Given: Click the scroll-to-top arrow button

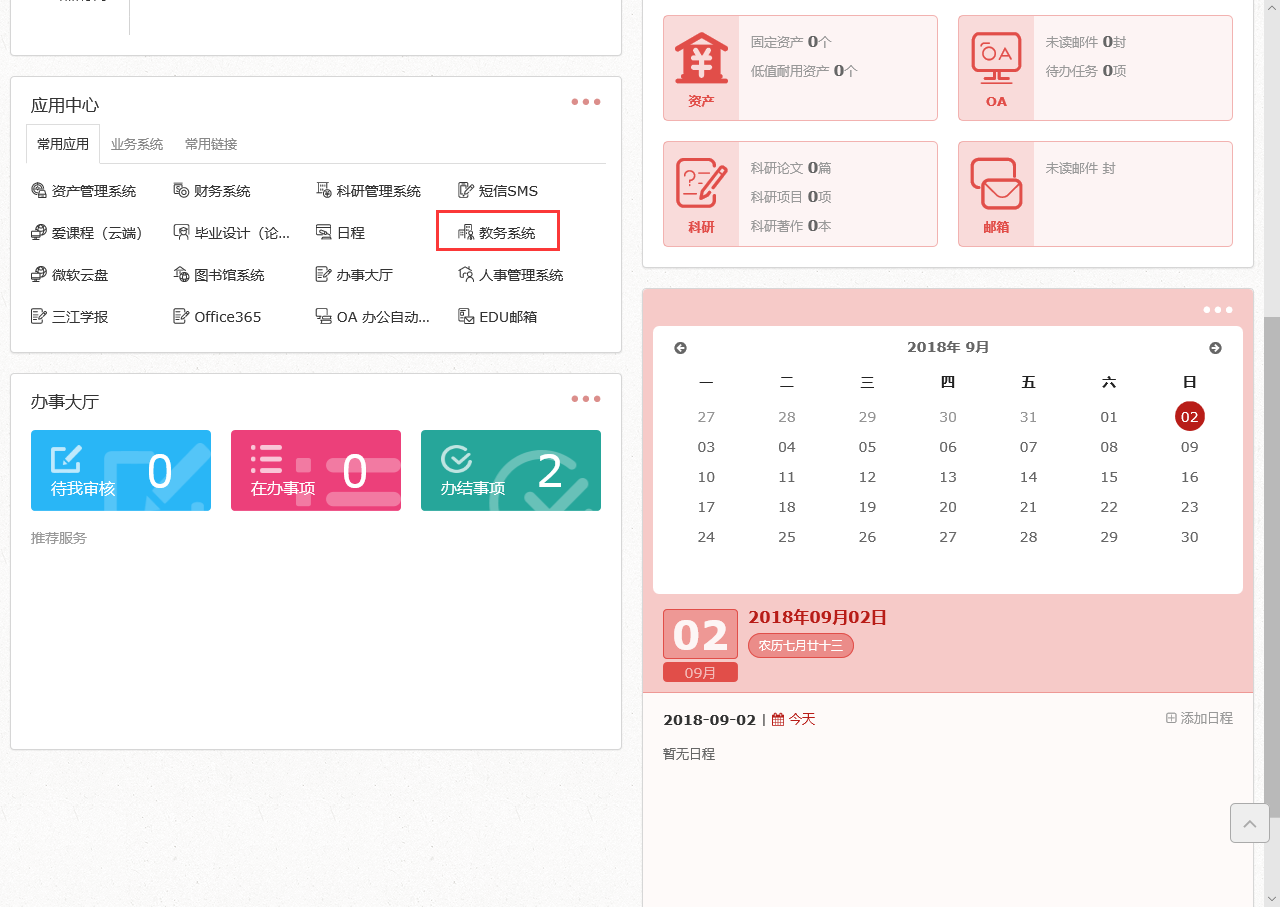Looking at the screenshot, I should click(x=1249, y=822).
